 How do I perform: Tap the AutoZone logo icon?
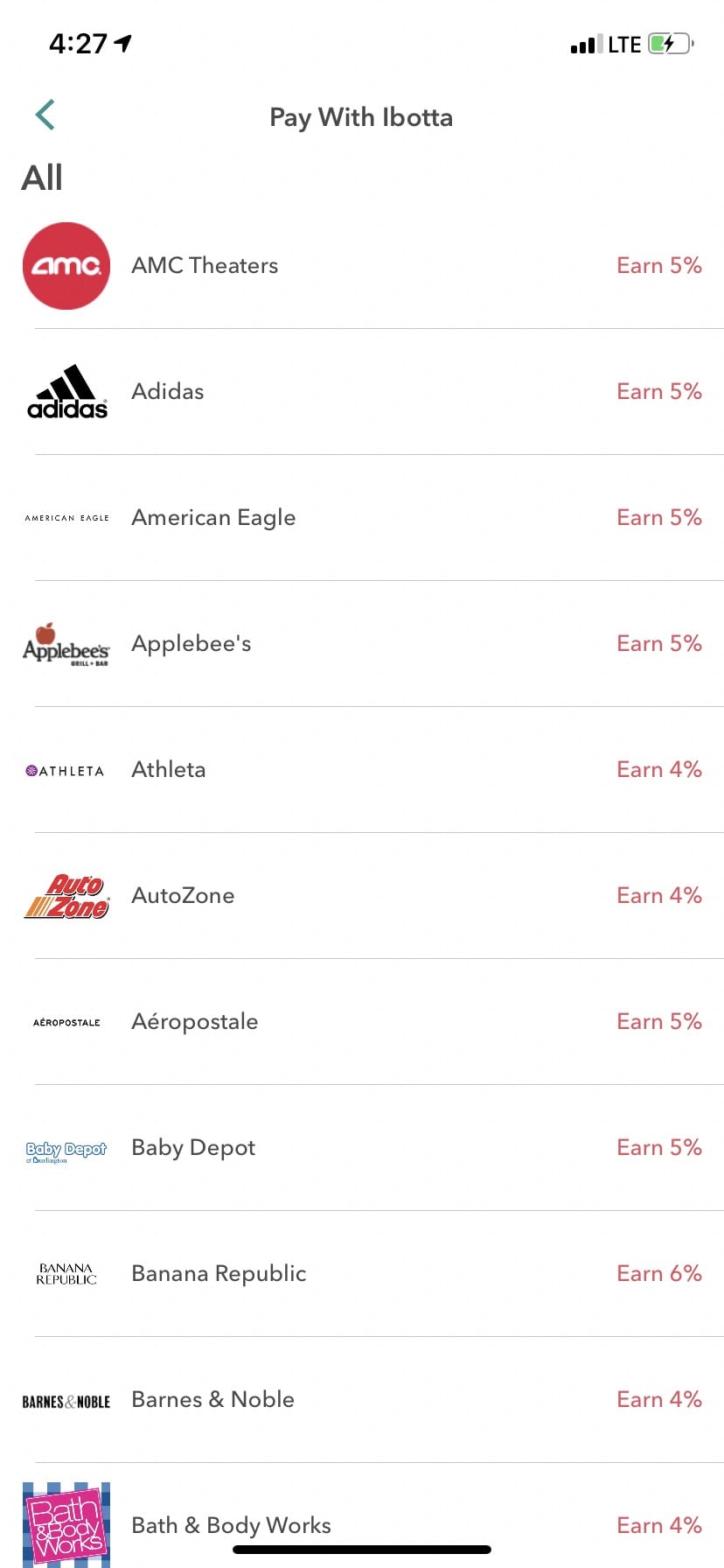pyautogui.click(x=66, y=896)
